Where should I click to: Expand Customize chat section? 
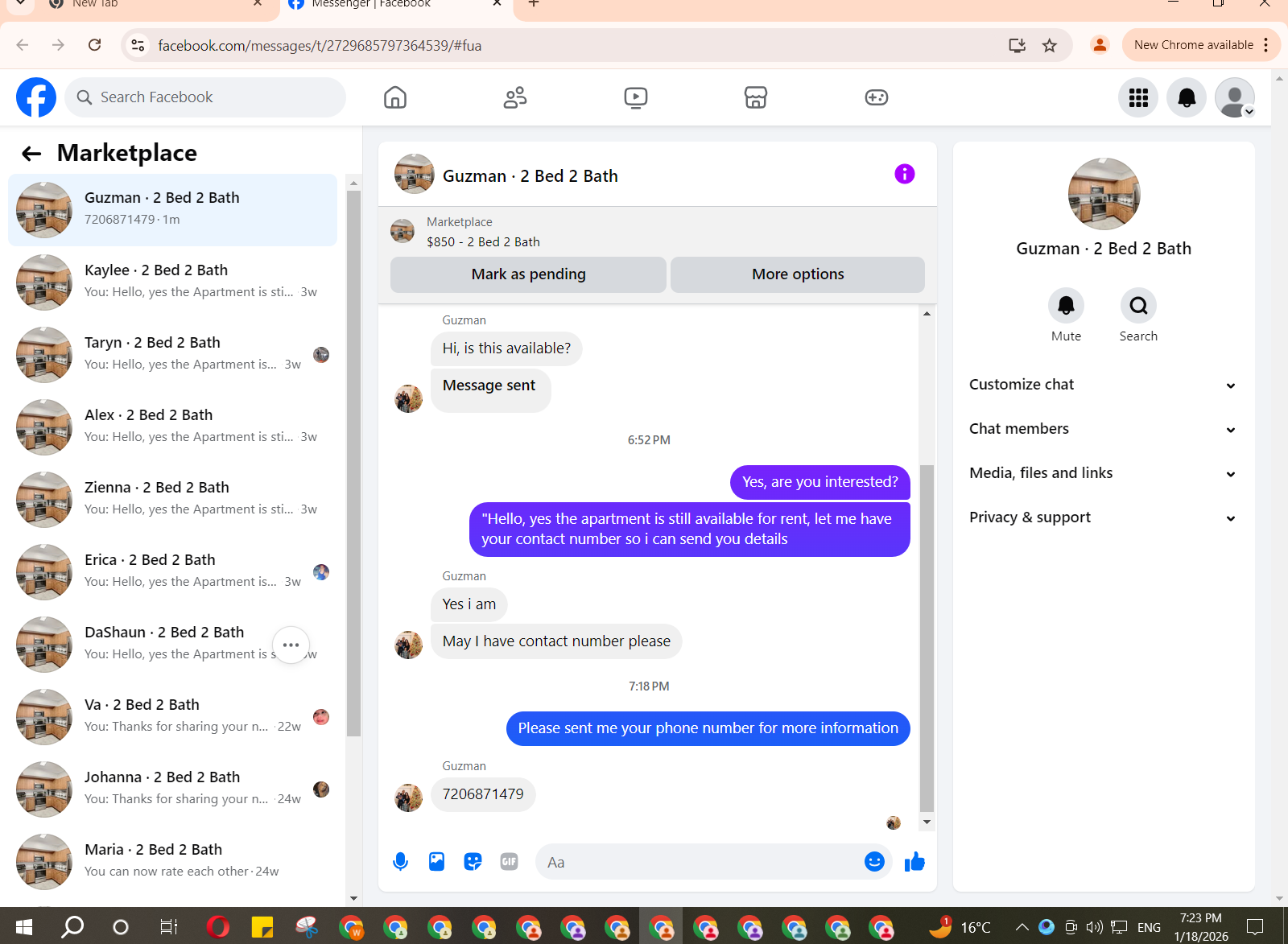click(1103, 385)
